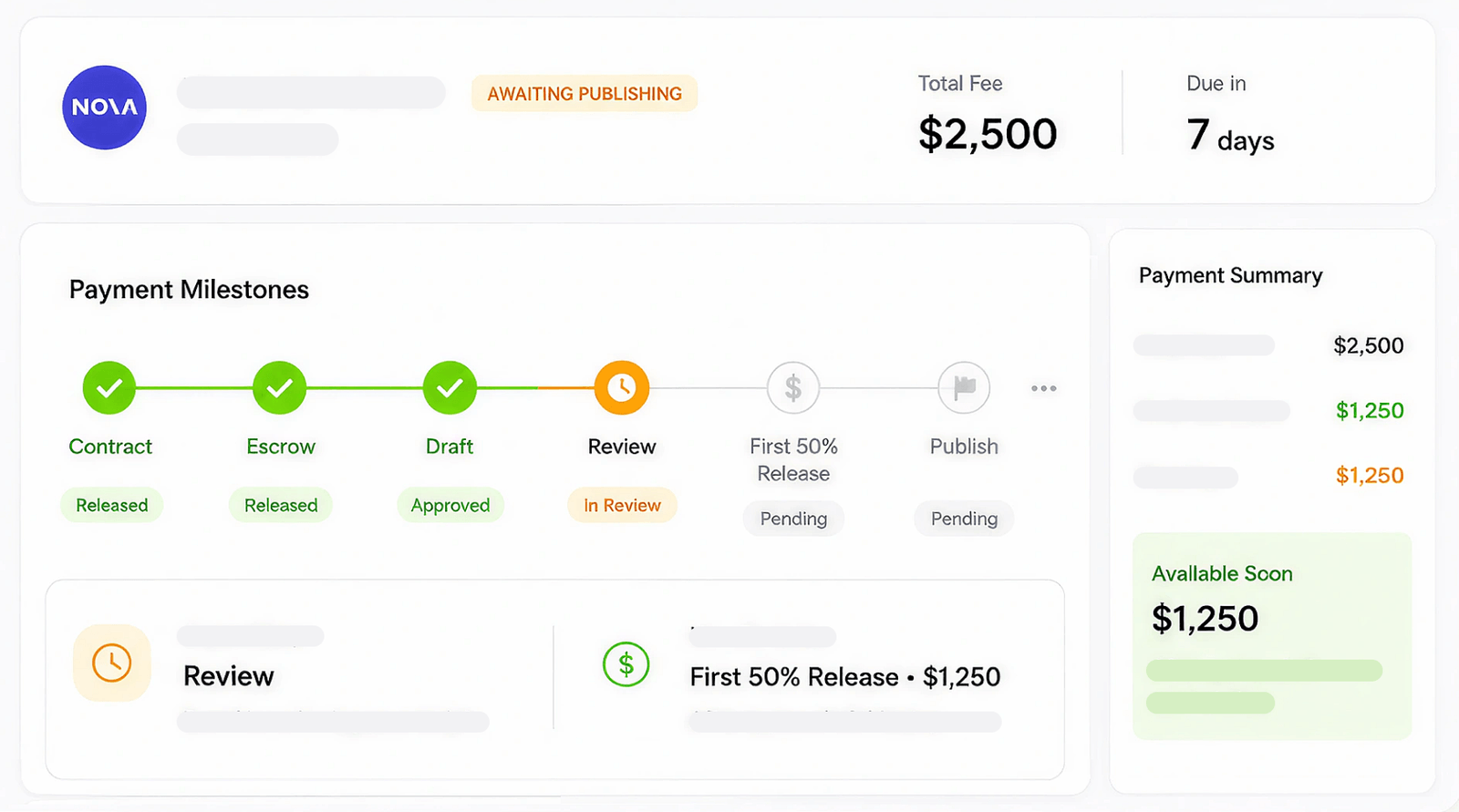Open the three-dot more milestones menu
The width and height of the screenshot is (1459, 812).
coord(1044,388)
